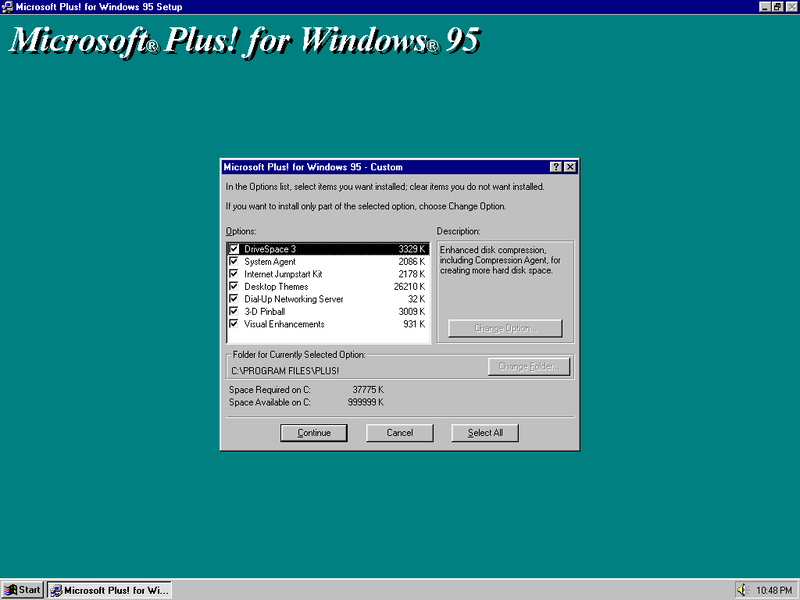Uncheck the Desktop Themes option
The image size is (800, 600).
(x=232, y=286)
